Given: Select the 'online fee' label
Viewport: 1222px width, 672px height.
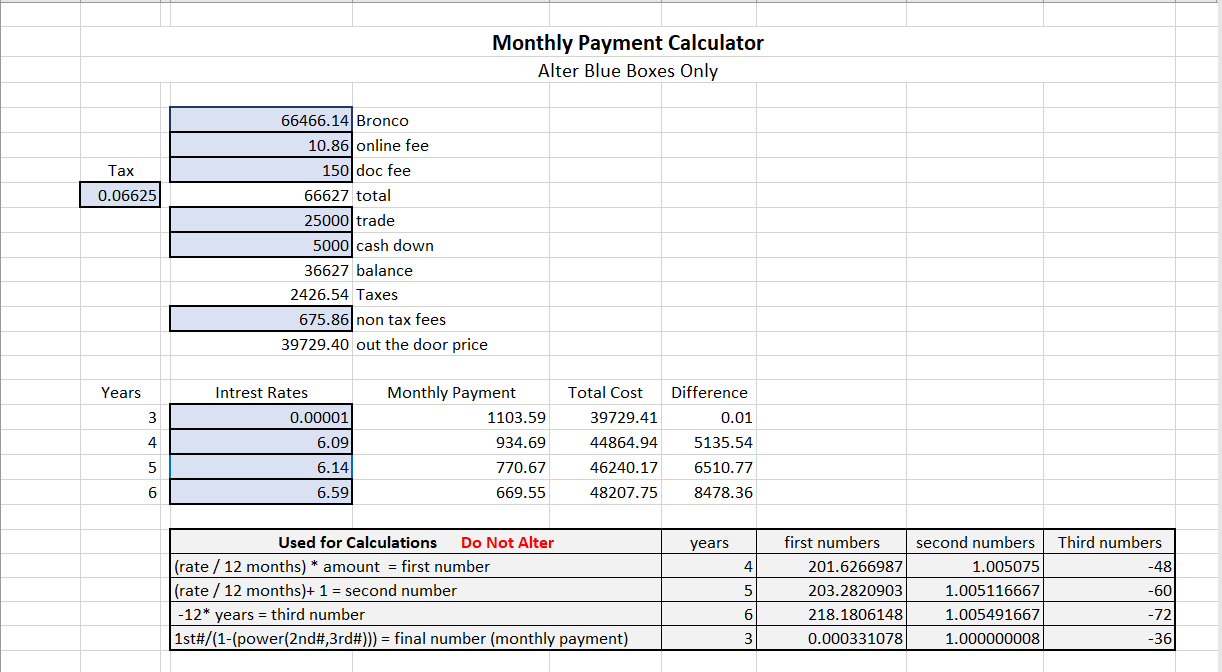Looking at the screenshot, I should coord(392,146).
